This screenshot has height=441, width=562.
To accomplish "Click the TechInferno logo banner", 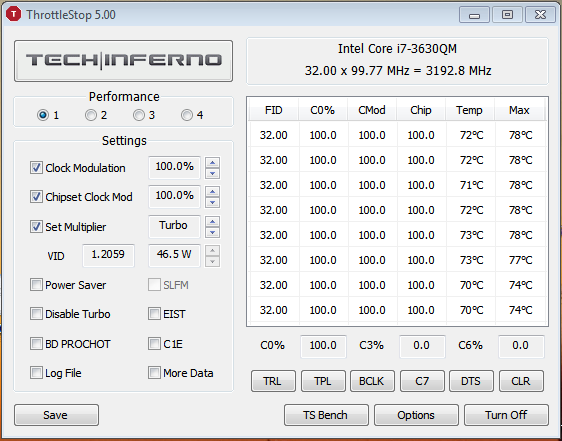I will tap(123, 61).
